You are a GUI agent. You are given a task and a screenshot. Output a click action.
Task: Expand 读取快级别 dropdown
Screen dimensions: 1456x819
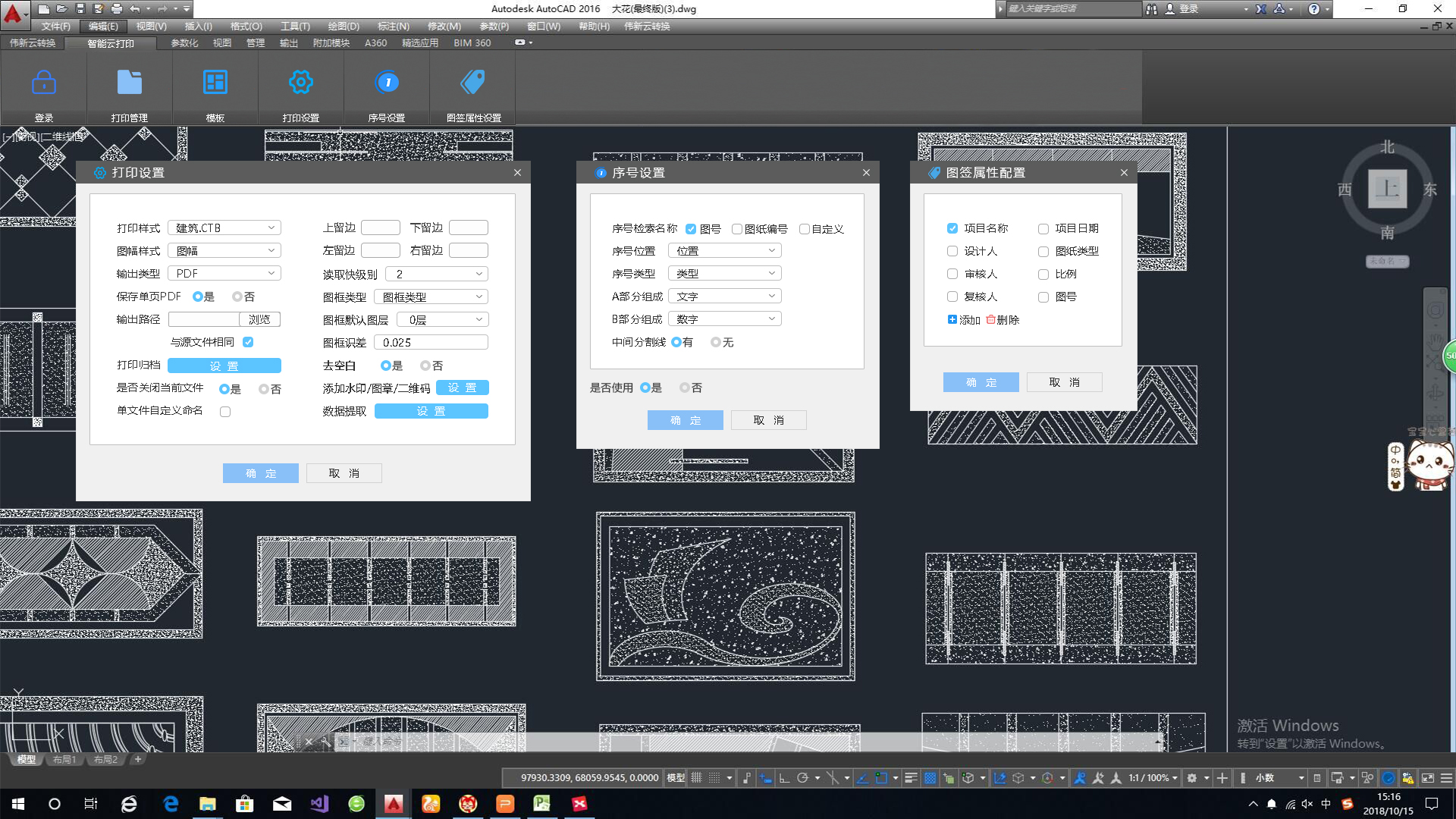[437, 274]
